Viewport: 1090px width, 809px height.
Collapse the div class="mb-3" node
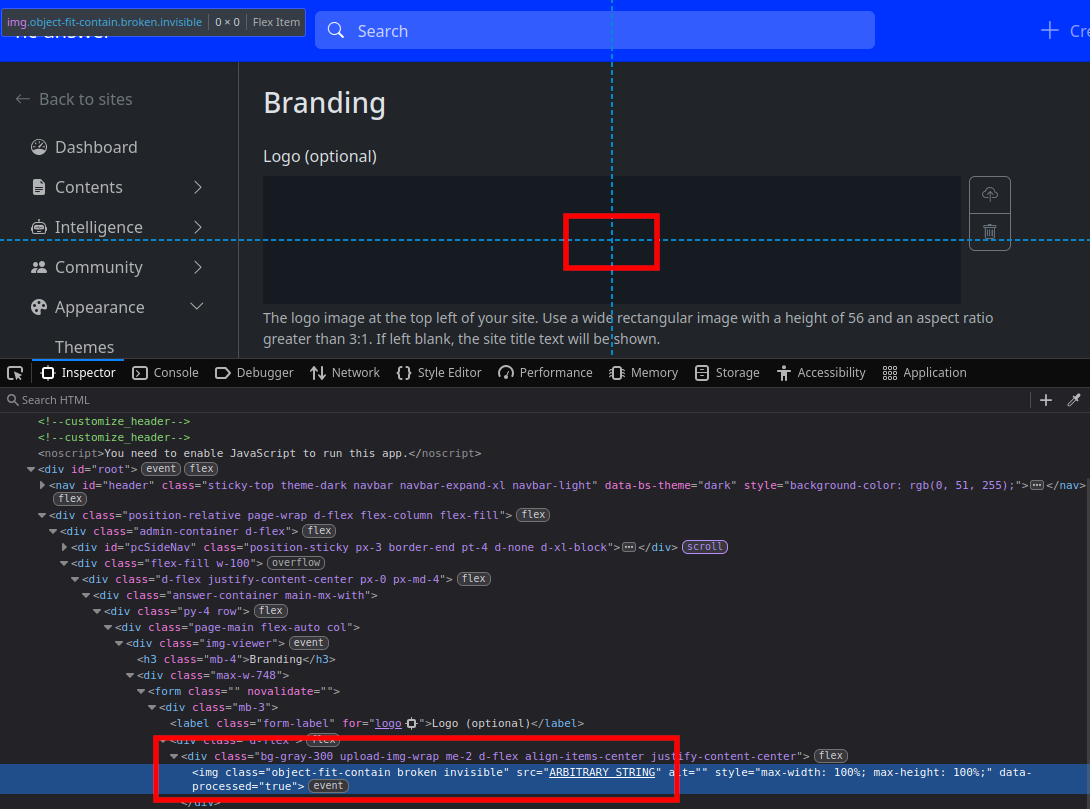(x=152, y=708)
